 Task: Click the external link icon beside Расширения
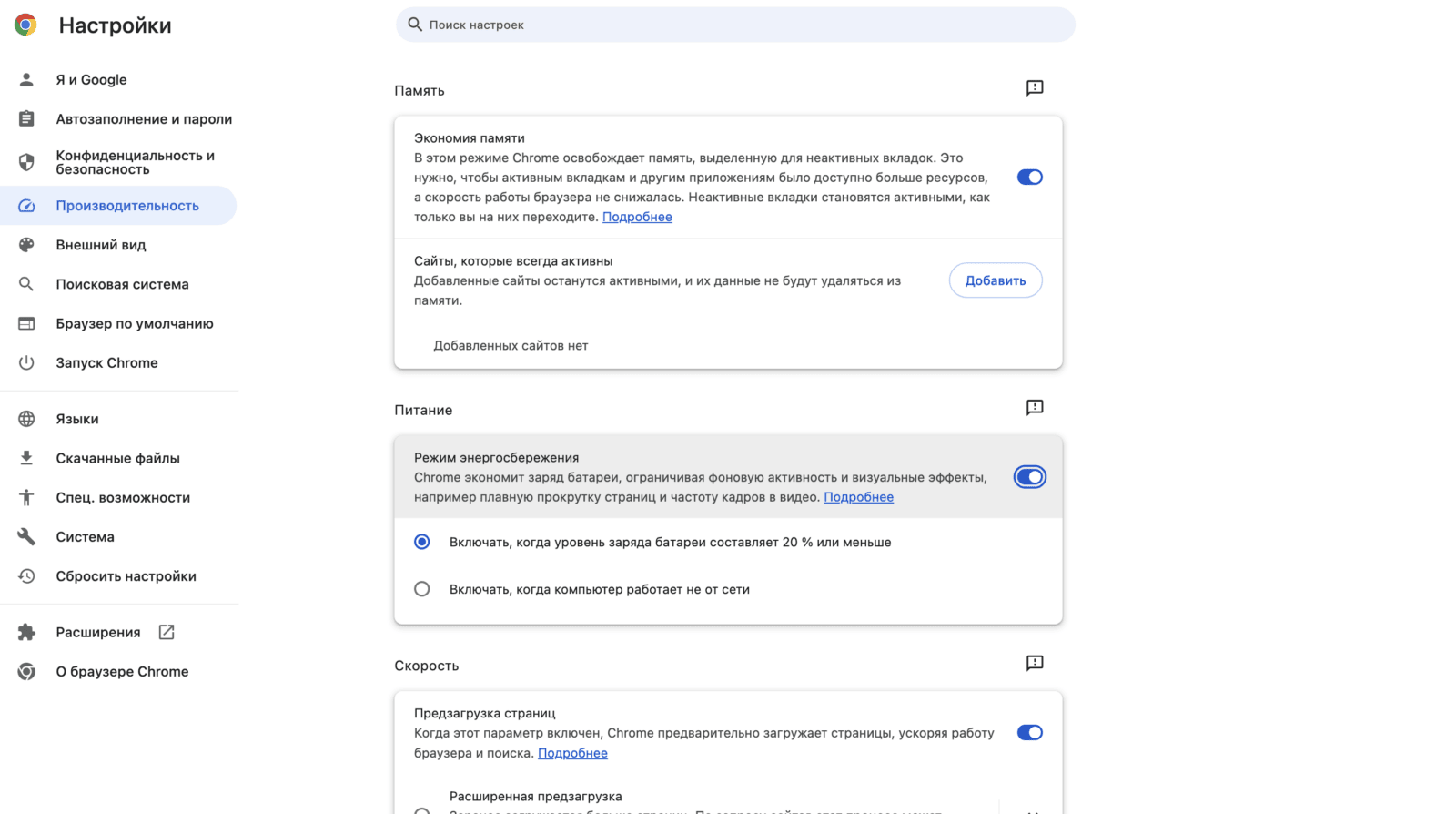click(167, 632)
